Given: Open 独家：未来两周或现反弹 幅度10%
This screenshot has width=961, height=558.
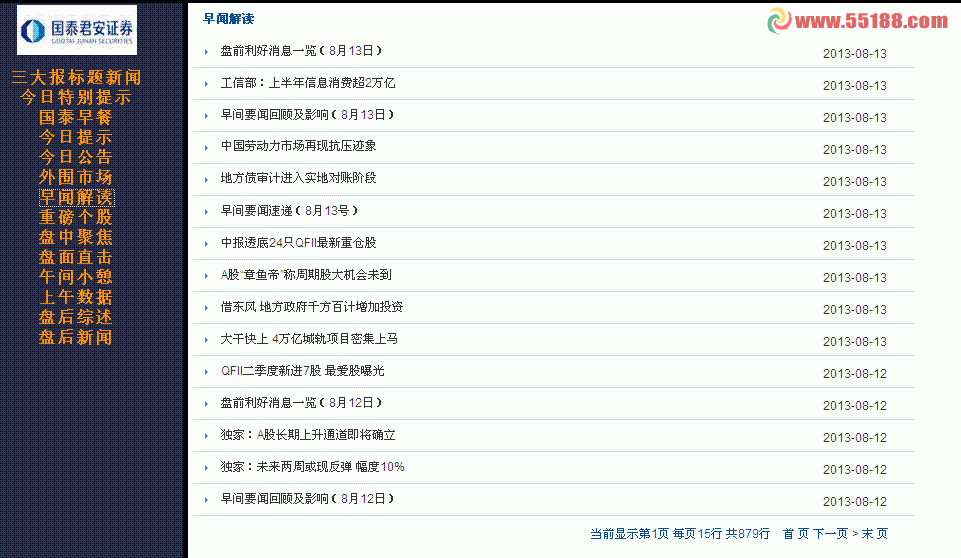Looking at the screenshot, I should pyautogui.click(x=313, y=467).
